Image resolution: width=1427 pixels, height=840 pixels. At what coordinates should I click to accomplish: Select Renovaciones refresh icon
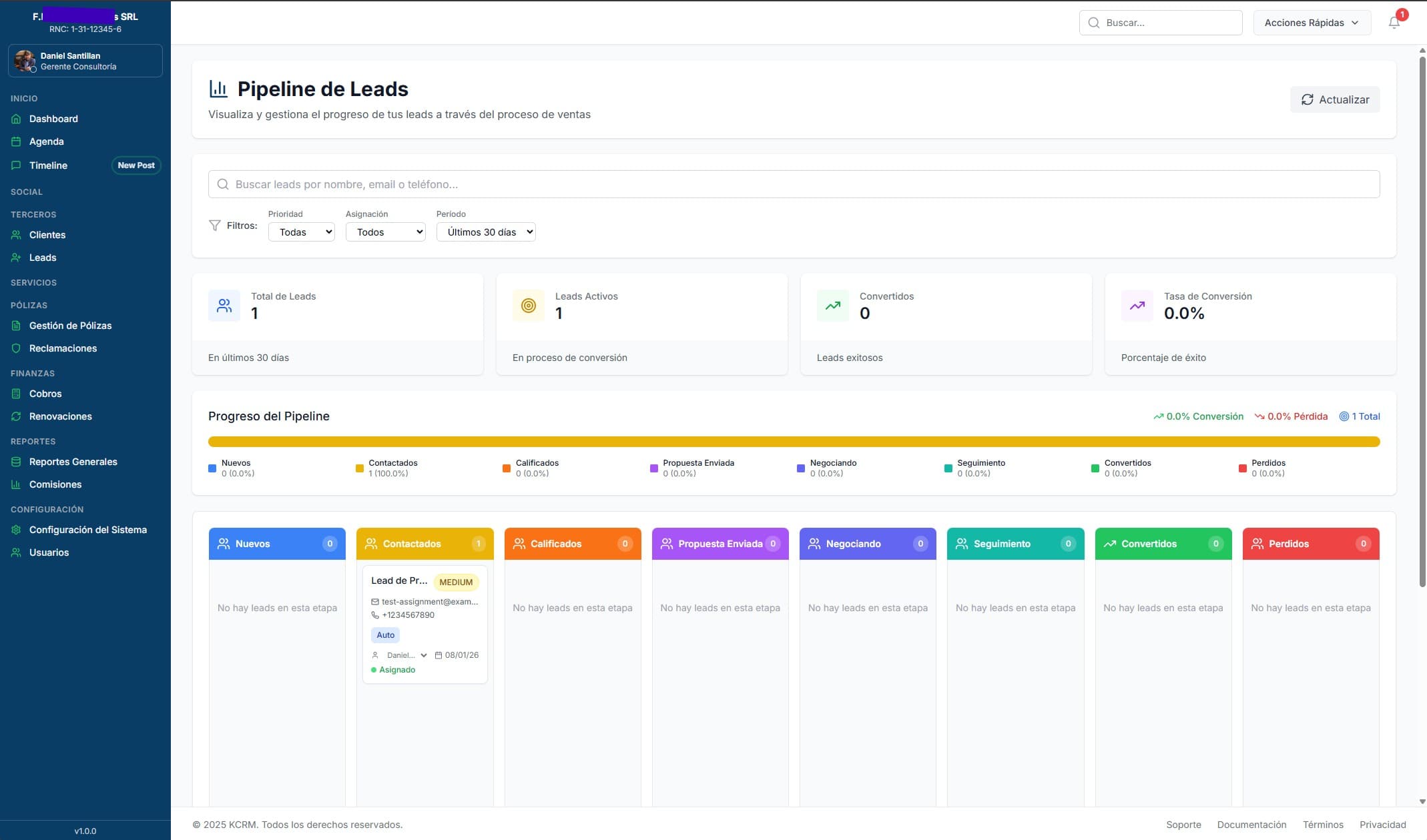point(17,416)
